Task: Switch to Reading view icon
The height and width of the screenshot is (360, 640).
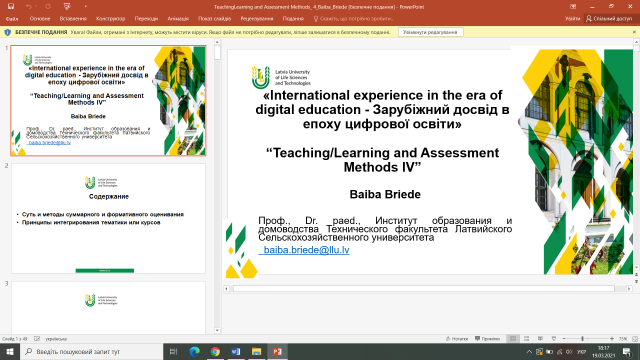Action: click(x=540, y=339)
